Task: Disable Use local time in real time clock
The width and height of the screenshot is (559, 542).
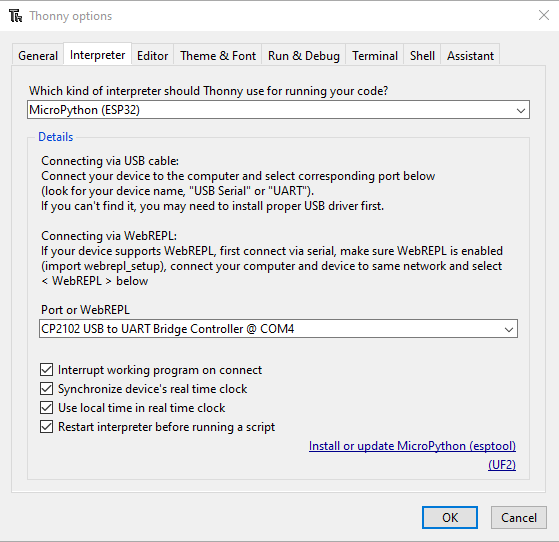Action: pos(46,408)
